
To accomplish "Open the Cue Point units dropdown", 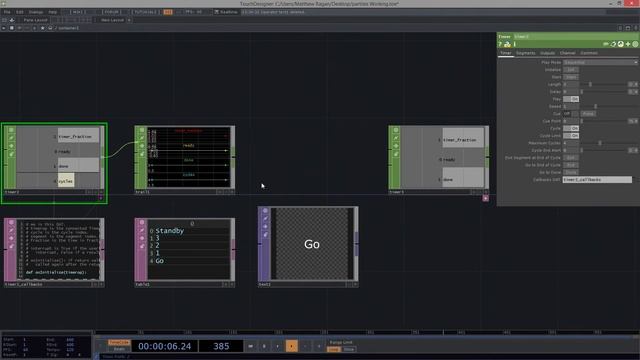I will pos(633,121).
